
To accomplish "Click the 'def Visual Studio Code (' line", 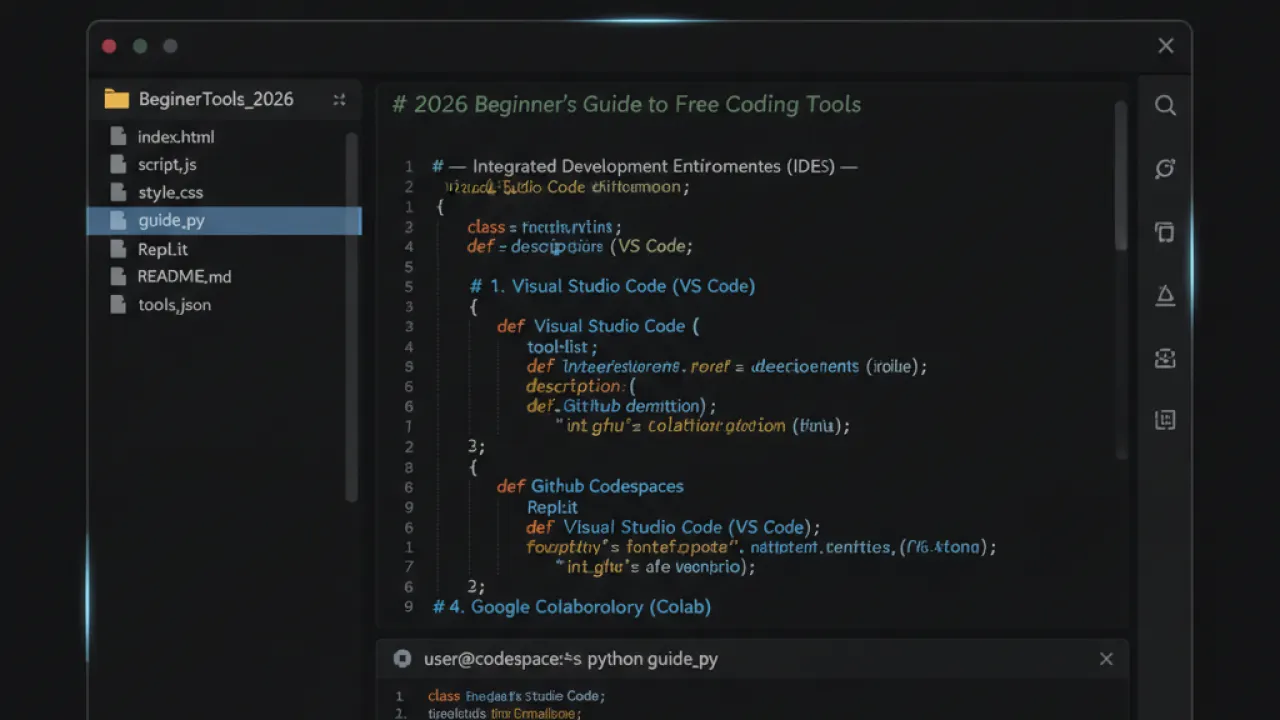I will tap(598, 326).
